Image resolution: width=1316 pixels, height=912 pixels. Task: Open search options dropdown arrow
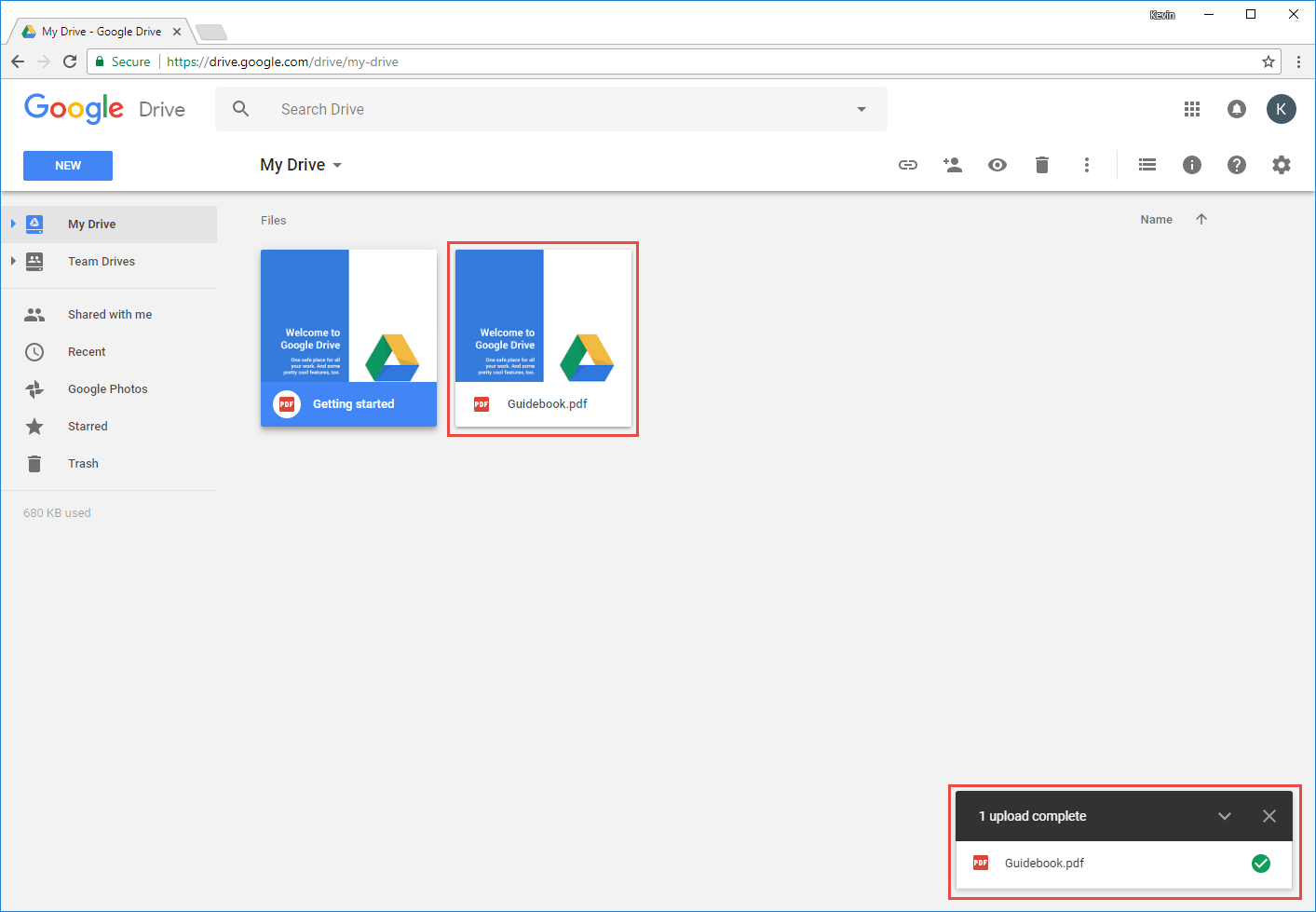pos(861,109)
